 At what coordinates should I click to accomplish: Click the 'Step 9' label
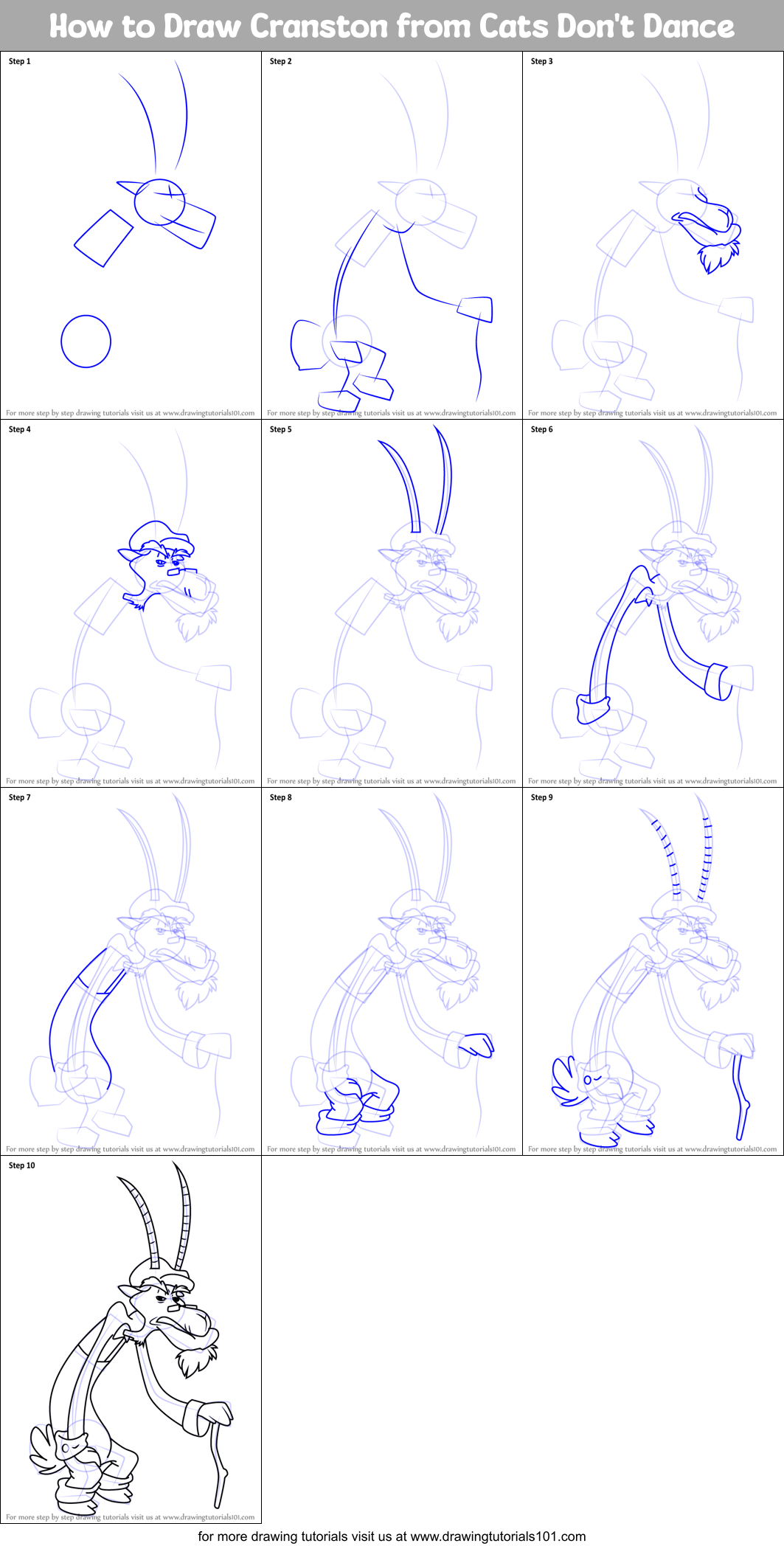click(542, 797)
